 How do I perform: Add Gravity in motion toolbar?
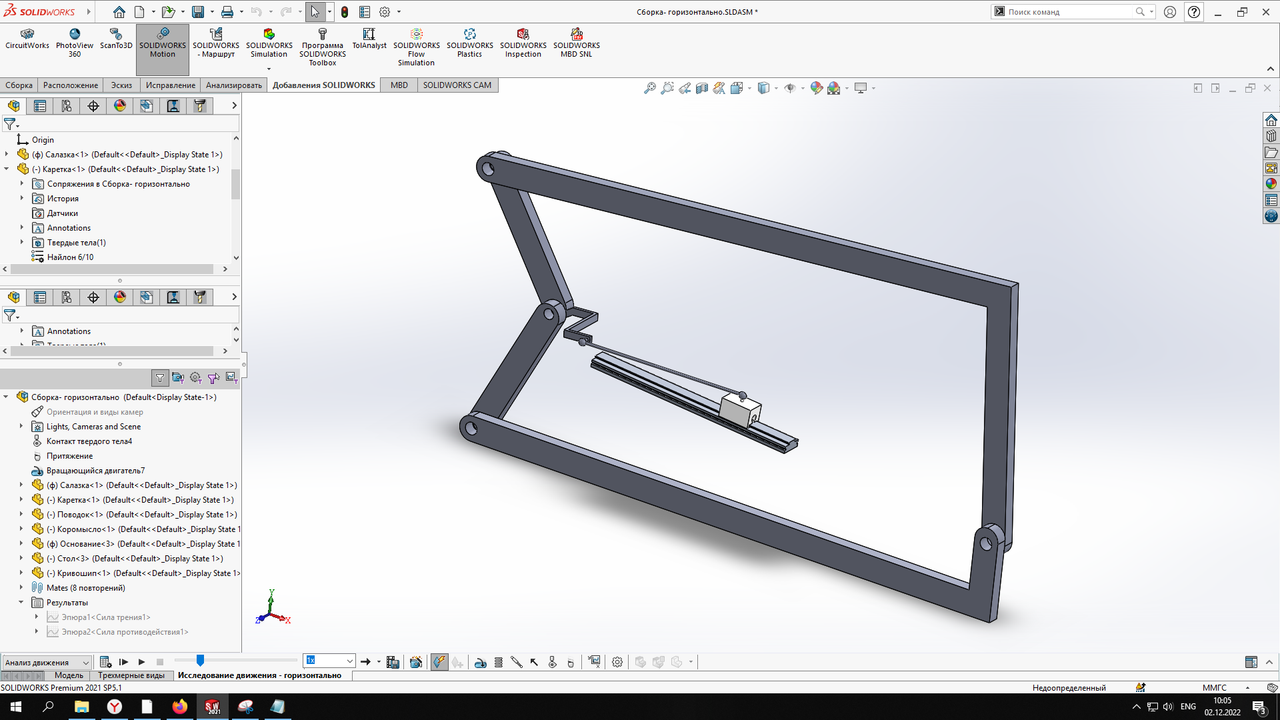click(570, 661)
